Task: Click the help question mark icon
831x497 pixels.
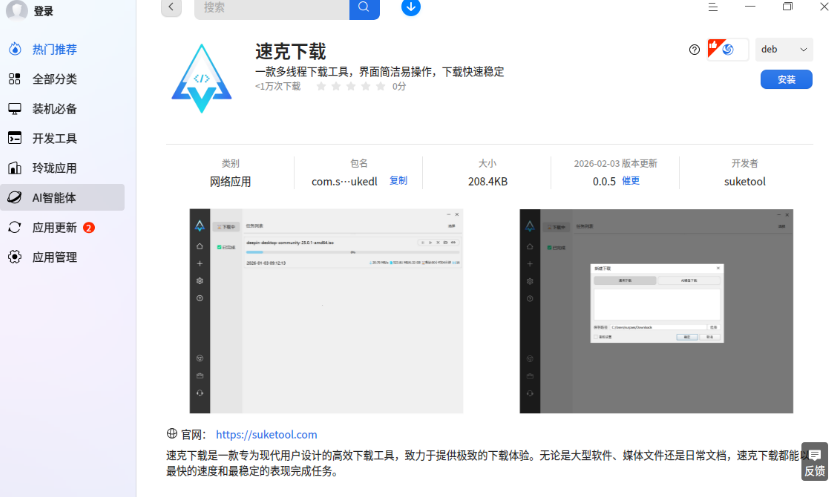Action: tap(694, 50)
